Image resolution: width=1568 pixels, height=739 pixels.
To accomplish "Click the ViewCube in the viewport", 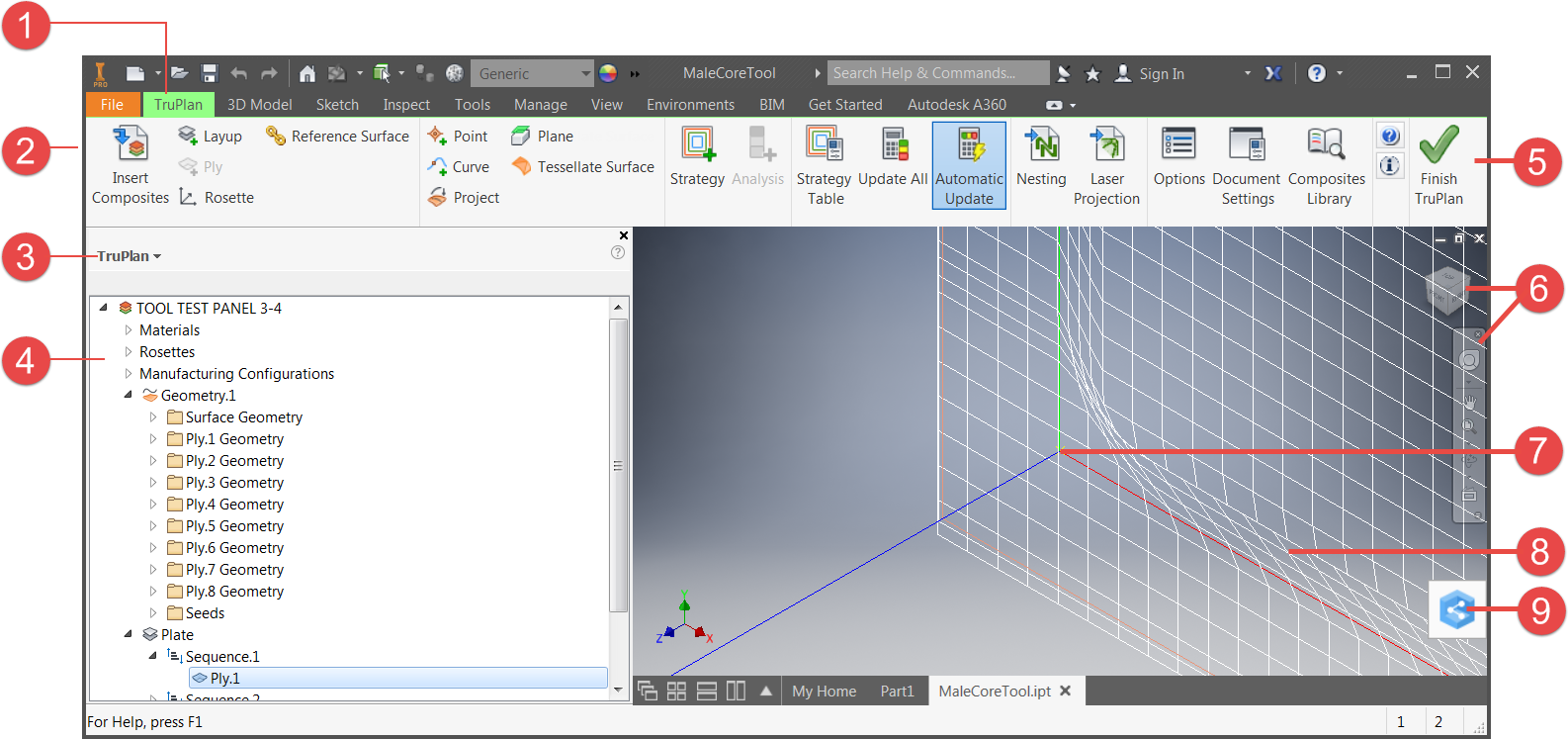I will point(1449,289).
